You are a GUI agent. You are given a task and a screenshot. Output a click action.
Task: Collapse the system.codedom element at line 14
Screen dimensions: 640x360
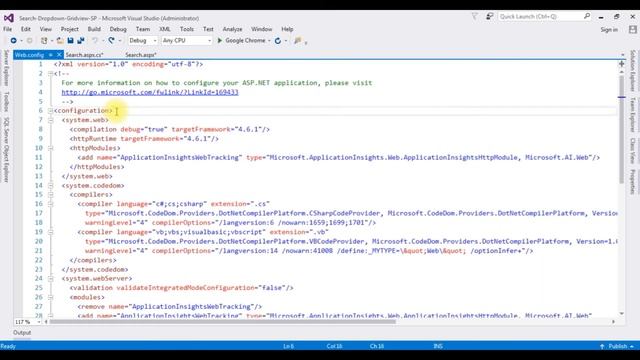pyautogui.click(x=51, y=186)
